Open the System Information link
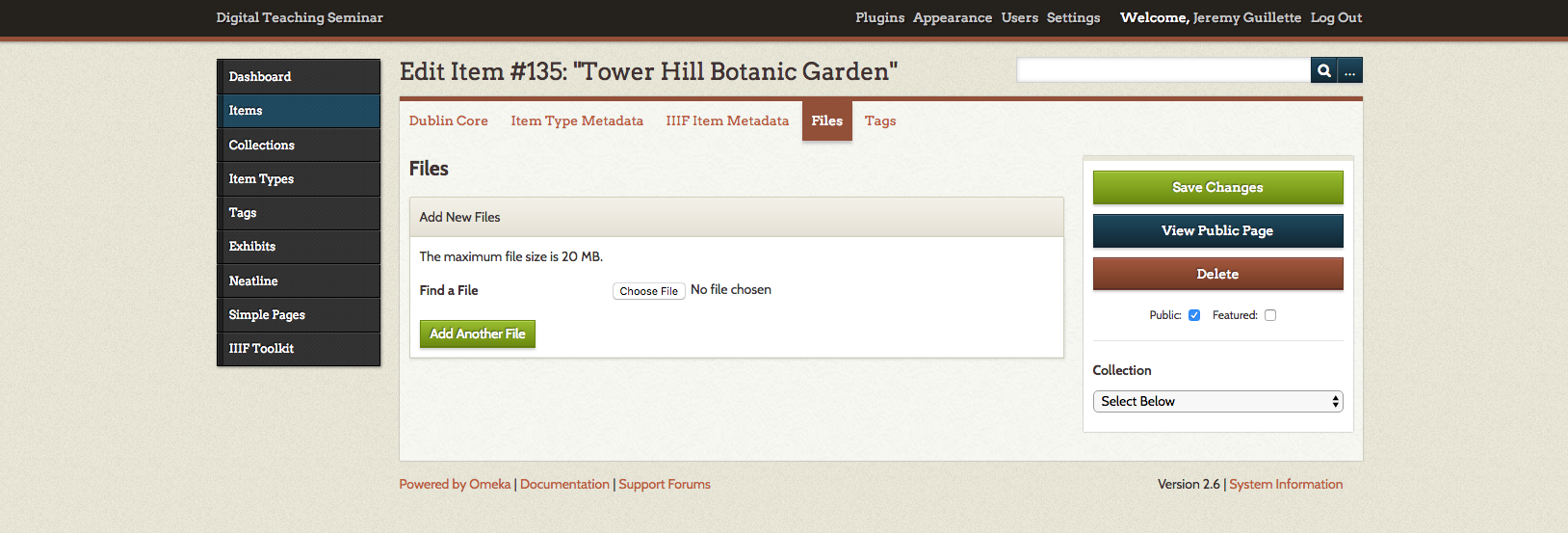Screen dimensions: 1568x533 pos(1286,484)
